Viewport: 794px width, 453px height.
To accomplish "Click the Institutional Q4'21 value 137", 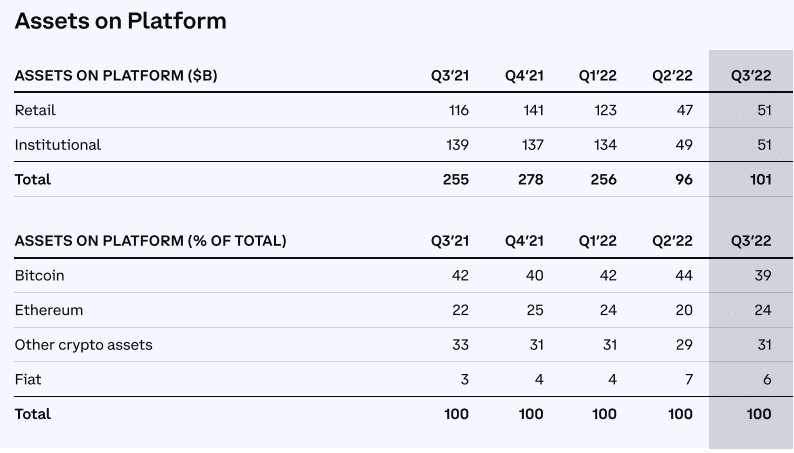I will point(531,145).
